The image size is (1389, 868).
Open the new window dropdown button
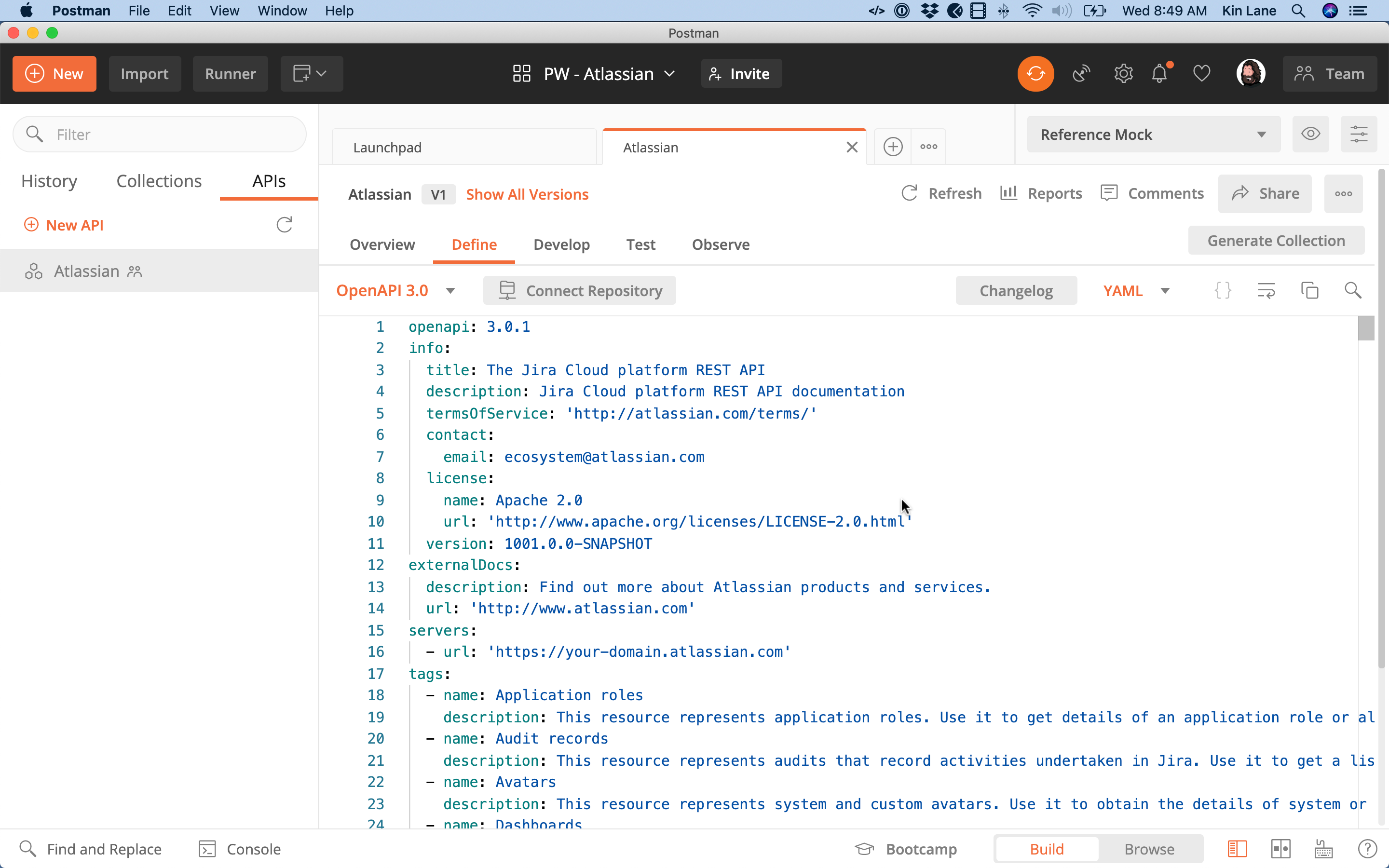(311, 73)
